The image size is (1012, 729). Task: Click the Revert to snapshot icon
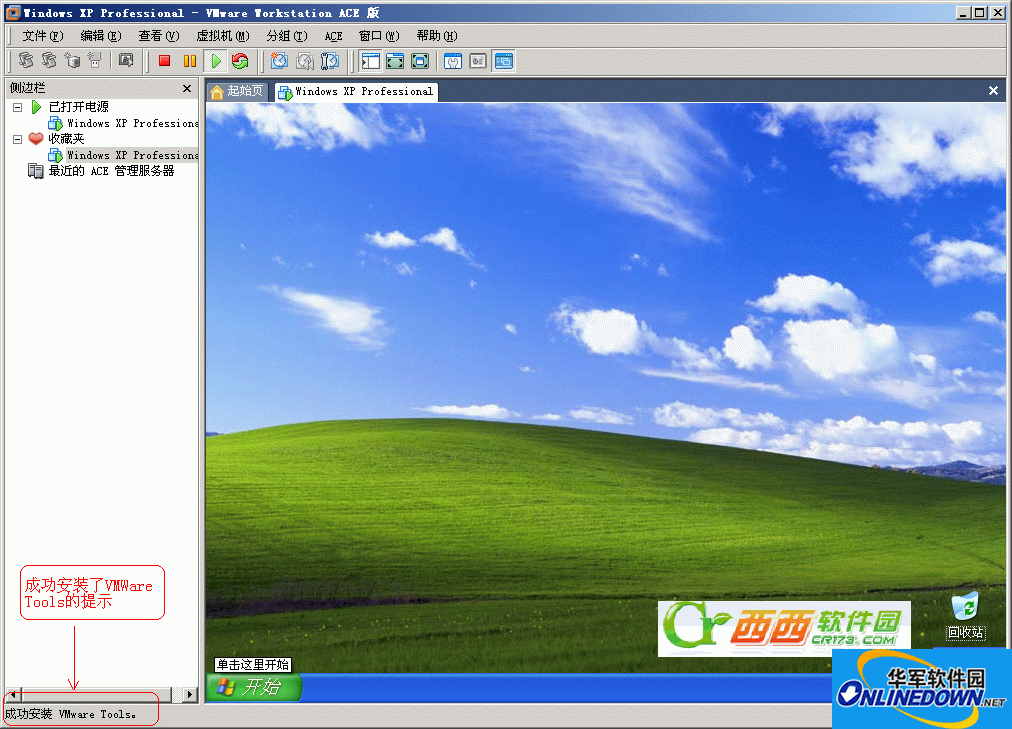(305, 61)
